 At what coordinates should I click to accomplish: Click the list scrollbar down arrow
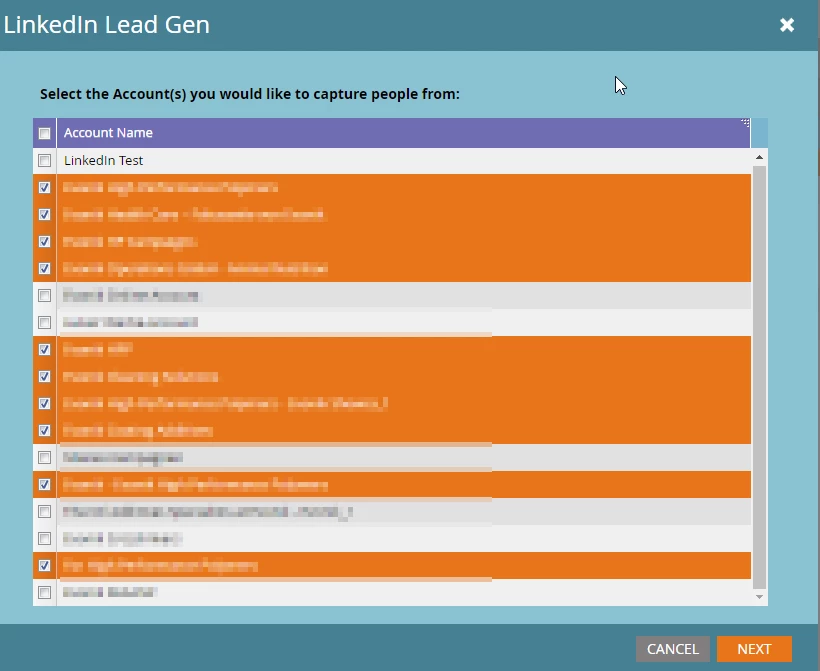tap(759, 597)
